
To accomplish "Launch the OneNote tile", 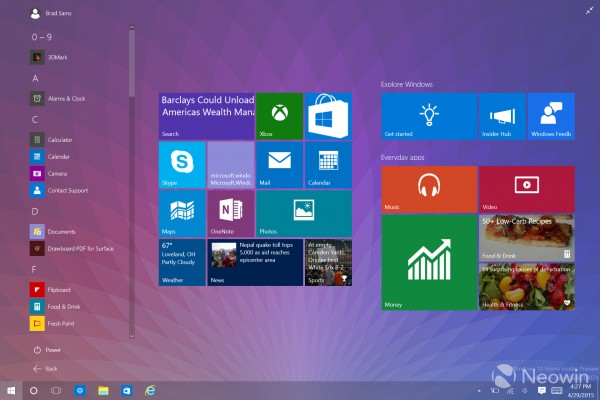I will (x=231, y=212).
